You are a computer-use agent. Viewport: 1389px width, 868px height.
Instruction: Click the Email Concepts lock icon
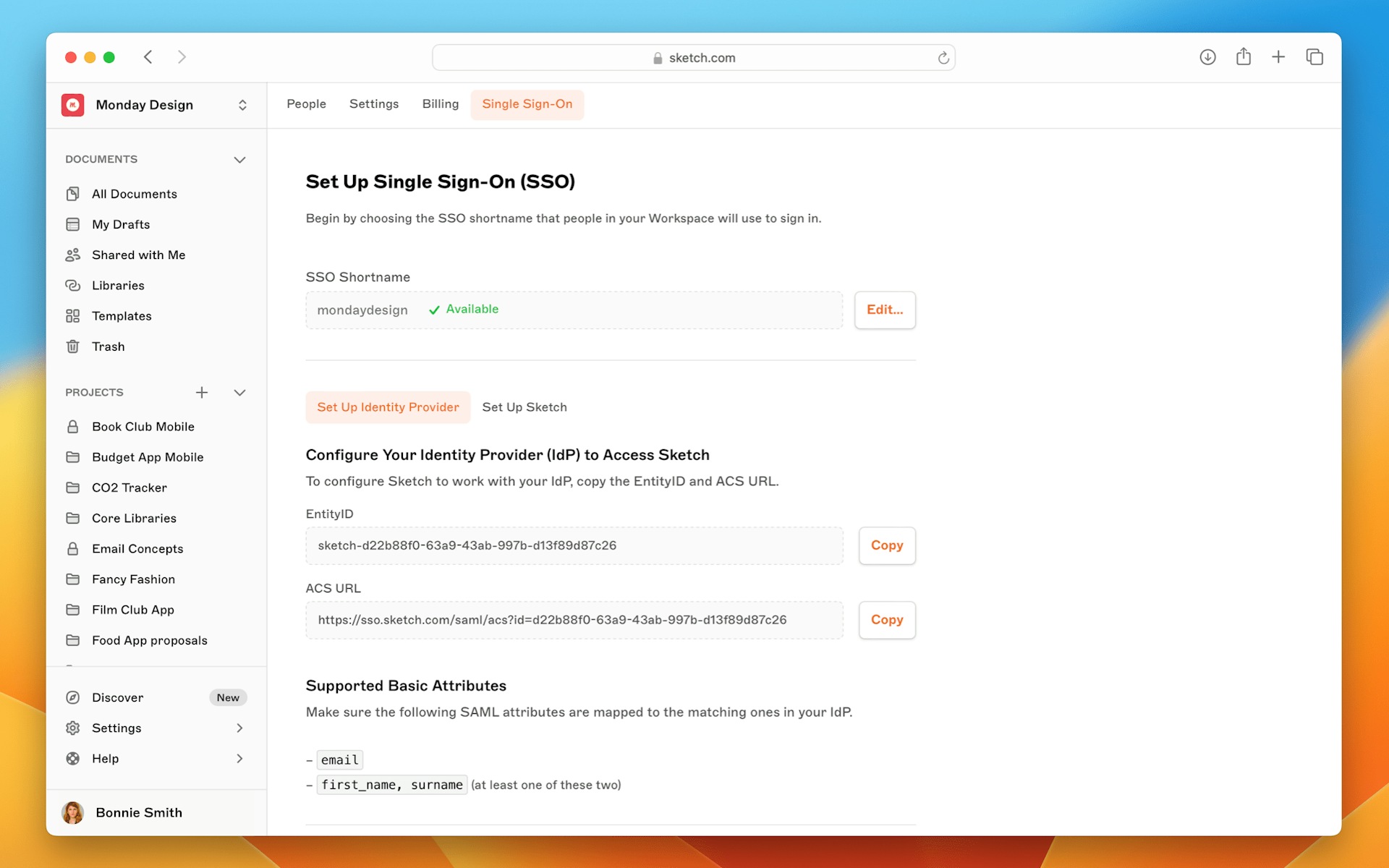tap(72, 549)
